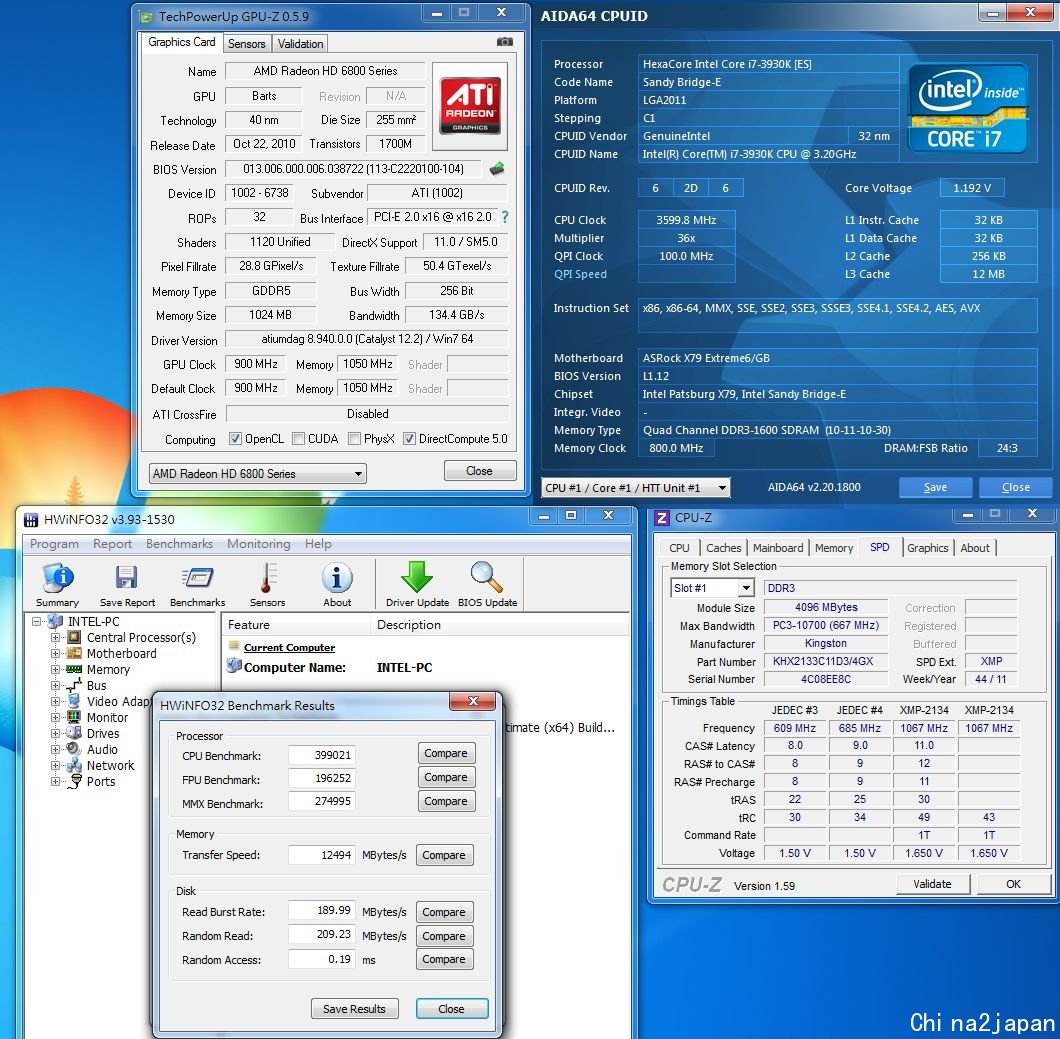Expand the Motherboard tree node
1060x1039 pixels.
[55, 654]
